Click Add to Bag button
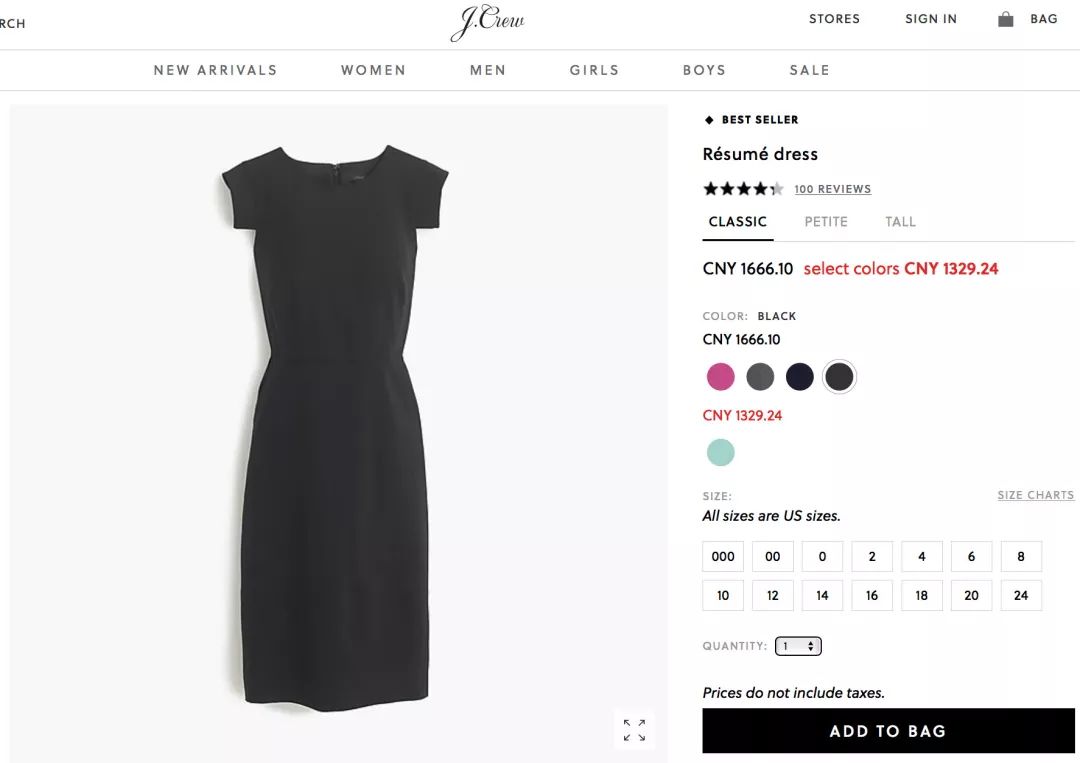The height and width of the screenshot is (763, 1080). click(x=887, y=731)
